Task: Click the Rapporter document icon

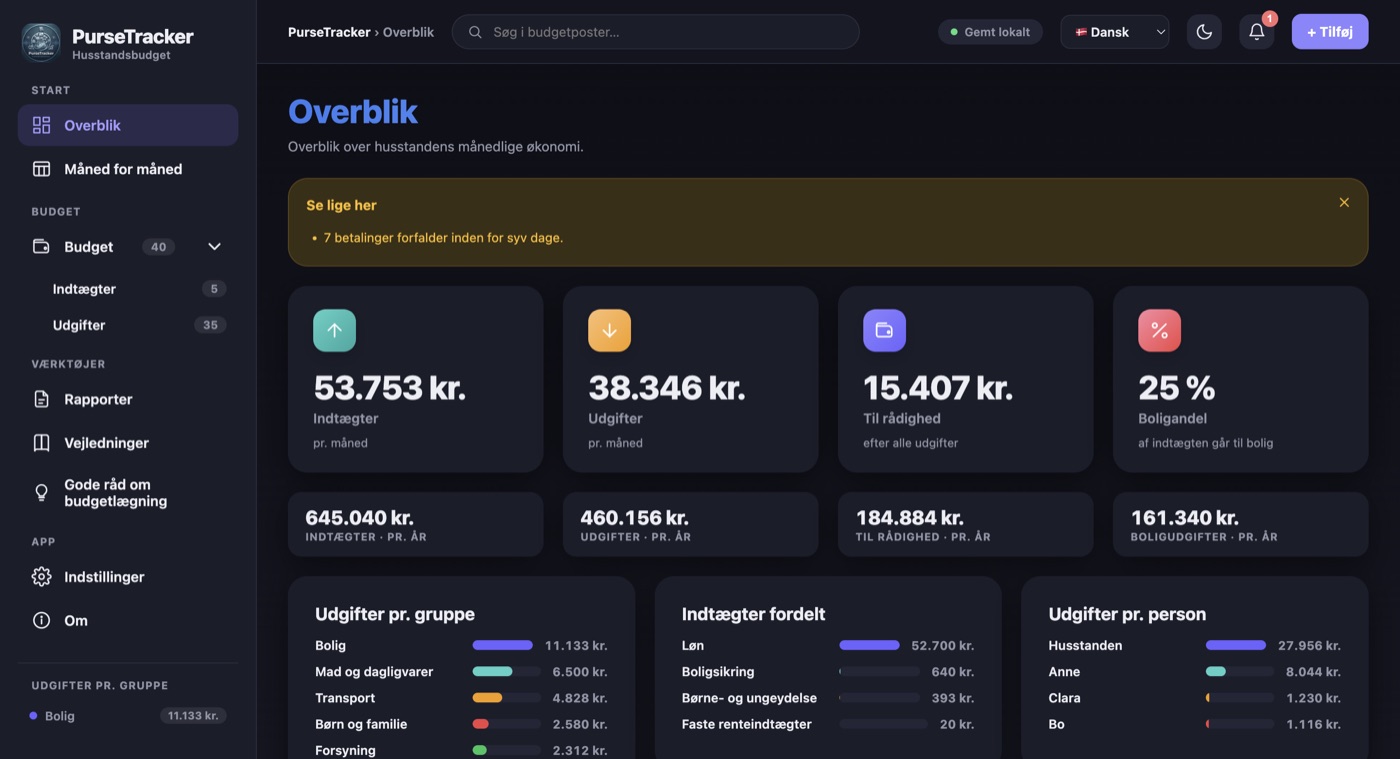Action: 41,399
